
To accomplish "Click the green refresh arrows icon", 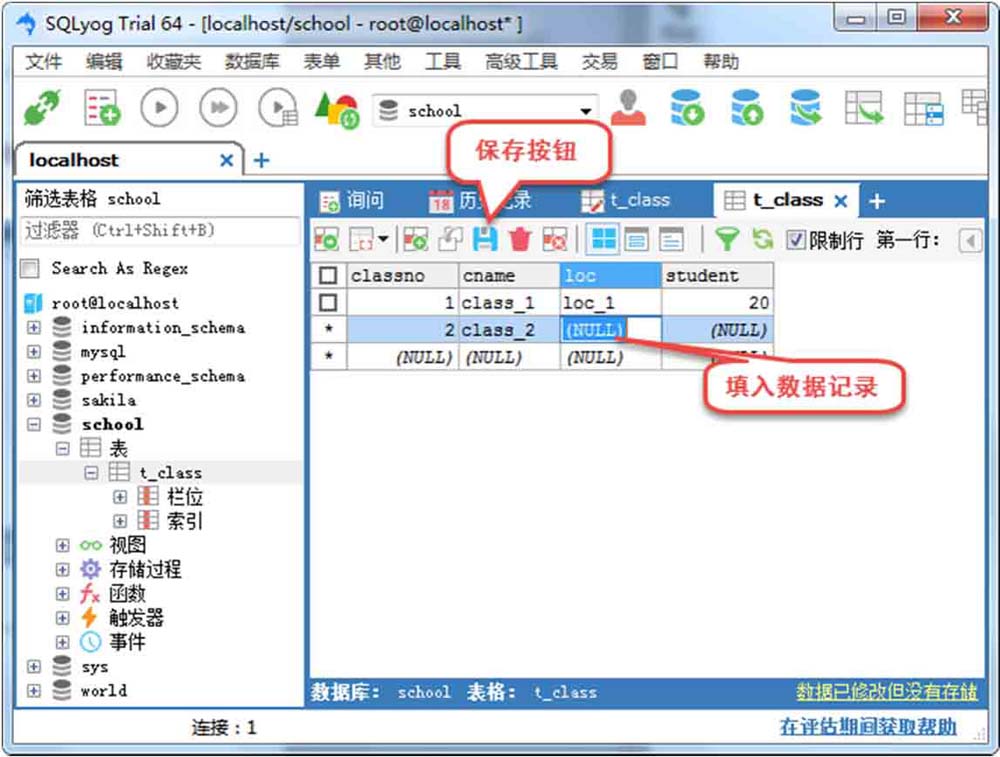I will [762, 240].
